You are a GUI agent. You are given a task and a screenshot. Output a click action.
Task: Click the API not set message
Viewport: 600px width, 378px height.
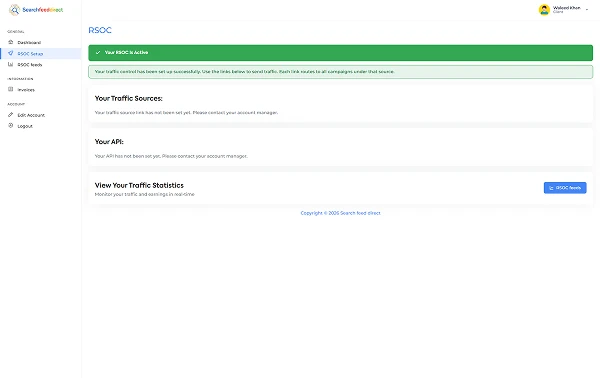tap(171, 156)
